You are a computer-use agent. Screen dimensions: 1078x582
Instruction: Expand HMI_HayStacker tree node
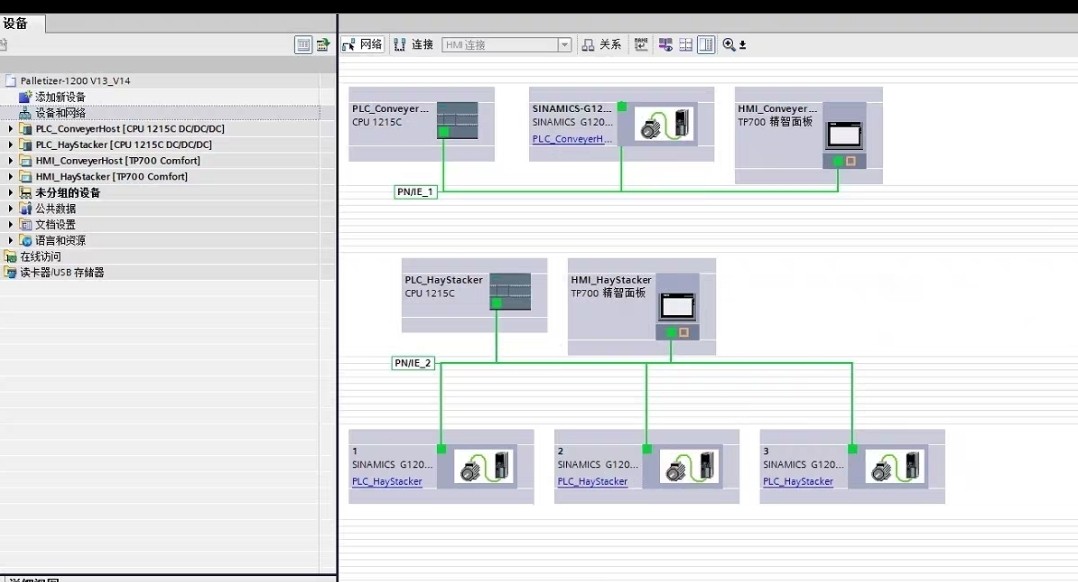(10, 176)
